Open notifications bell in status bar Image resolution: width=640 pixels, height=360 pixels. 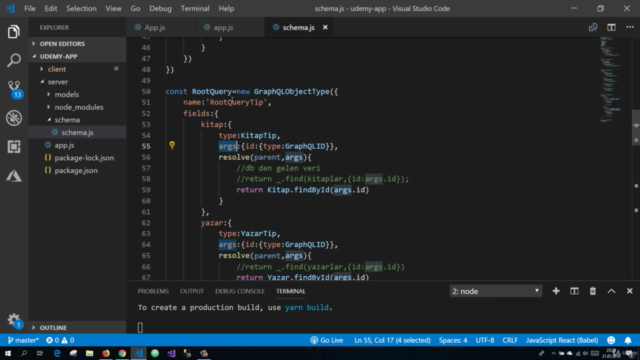(x=628, y=340)
